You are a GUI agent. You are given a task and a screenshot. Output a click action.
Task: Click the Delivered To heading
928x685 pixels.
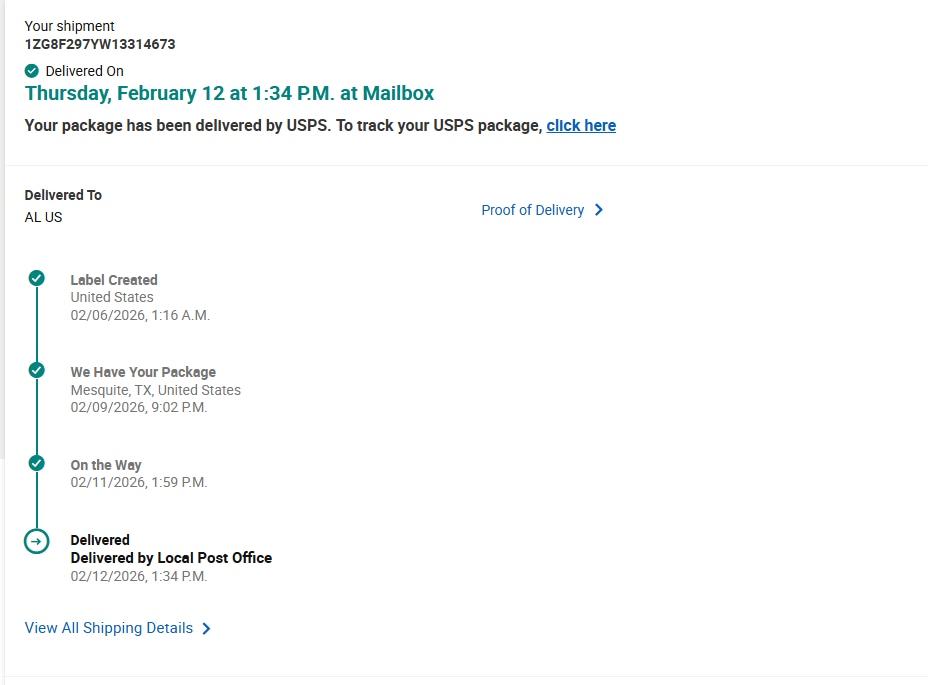(63, 195)
